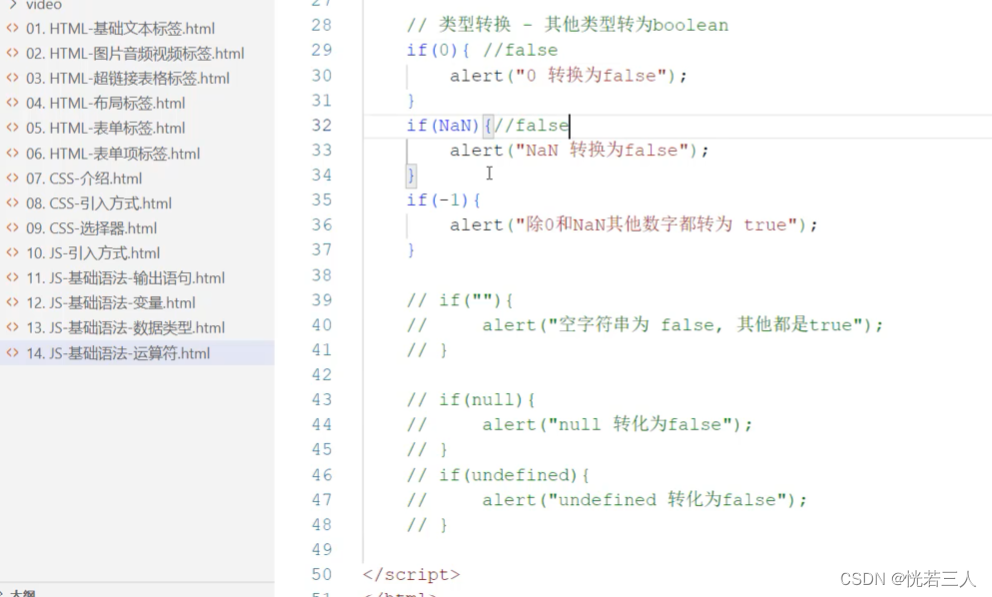Open file 02. HTML-图片音频视频标签.html

(x=135, y=53)
